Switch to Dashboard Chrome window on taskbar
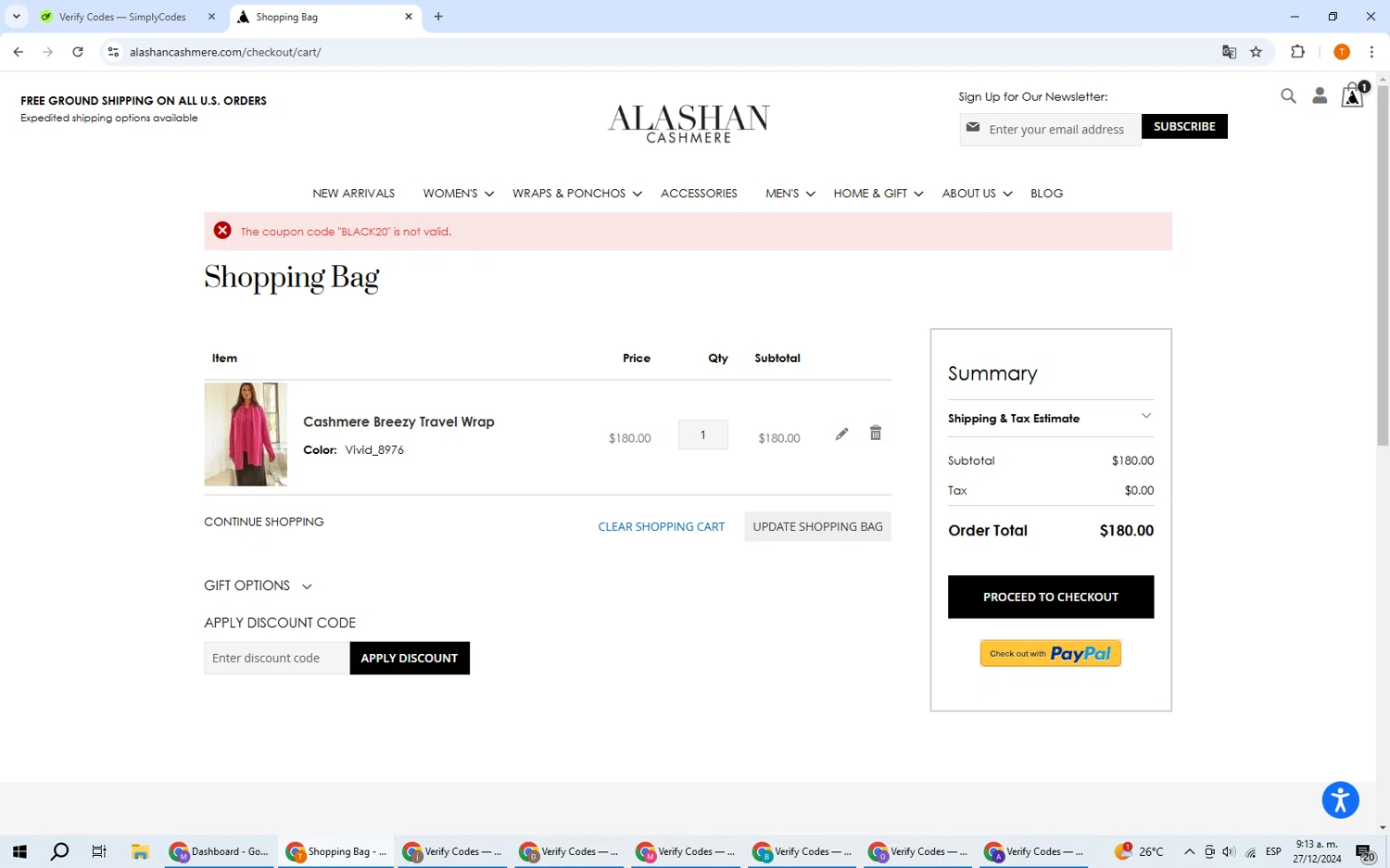Screen dimensions: 1390x868 tap(220, 851)
